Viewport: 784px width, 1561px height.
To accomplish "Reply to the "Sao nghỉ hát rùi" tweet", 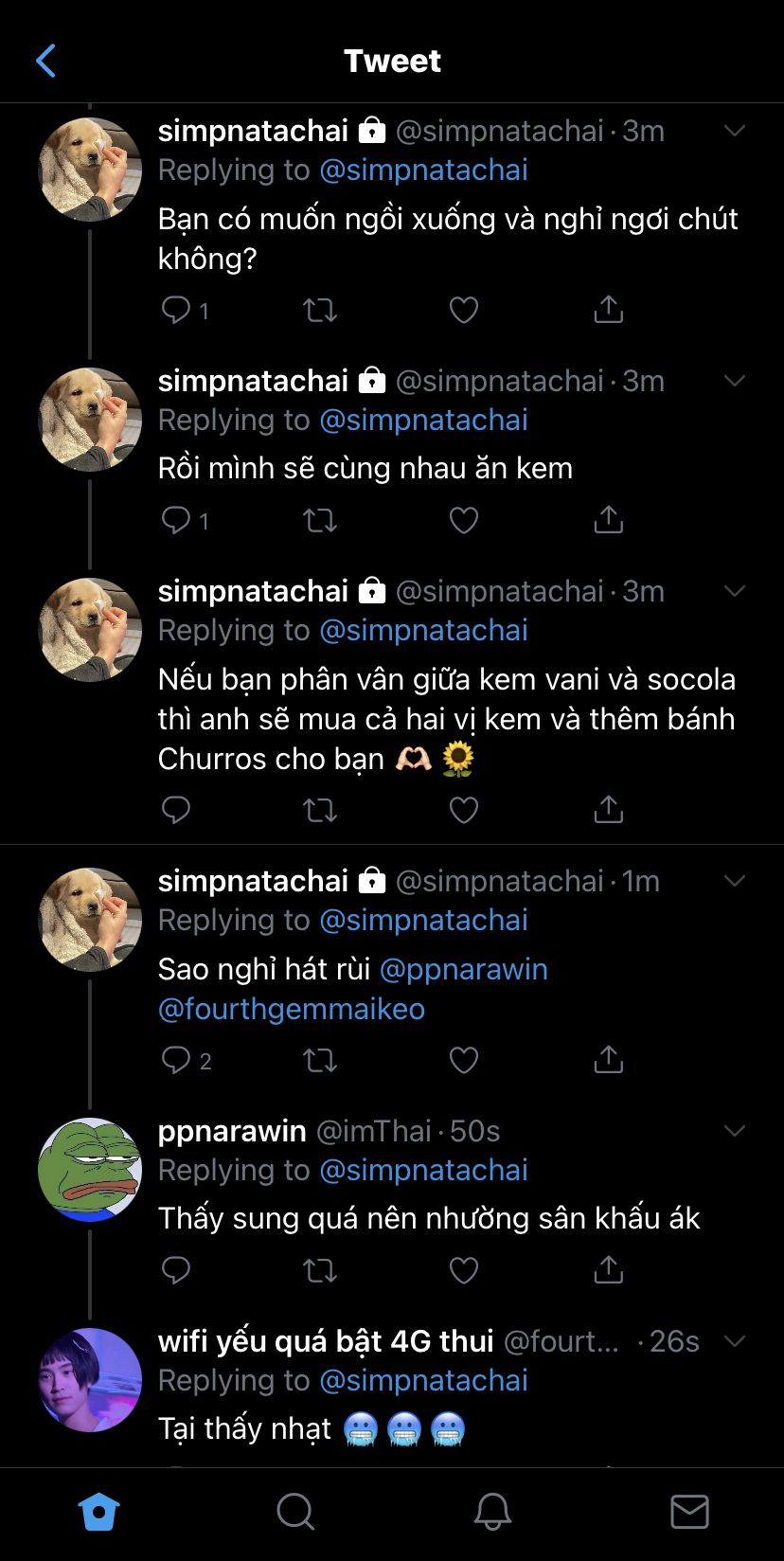I will (176, 1060).
